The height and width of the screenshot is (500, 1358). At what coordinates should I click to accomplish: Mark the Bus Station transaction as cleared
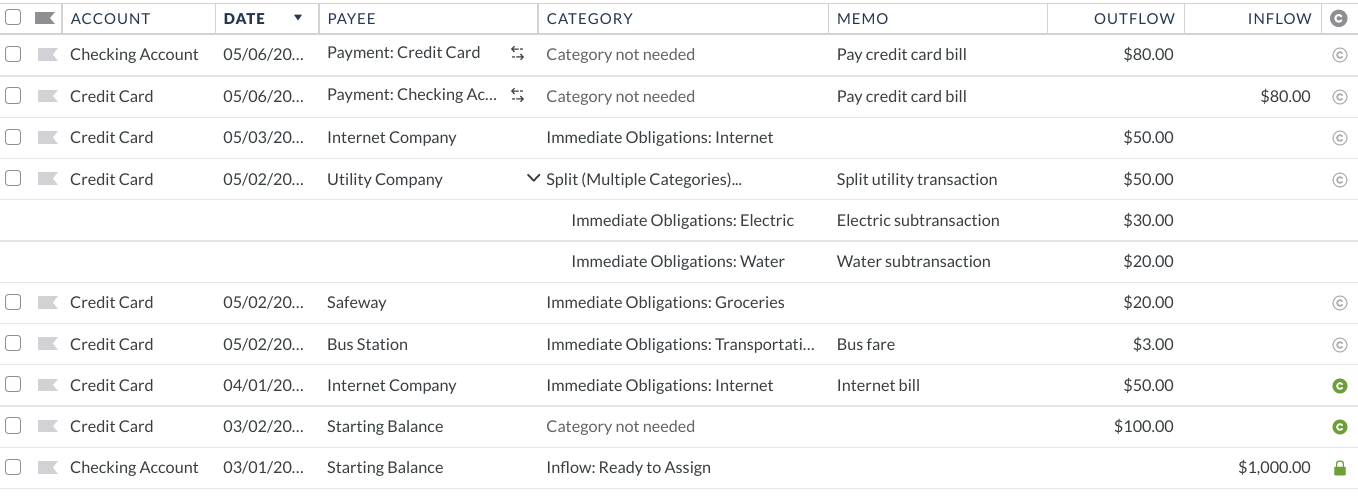click(x=1340, y=345)
